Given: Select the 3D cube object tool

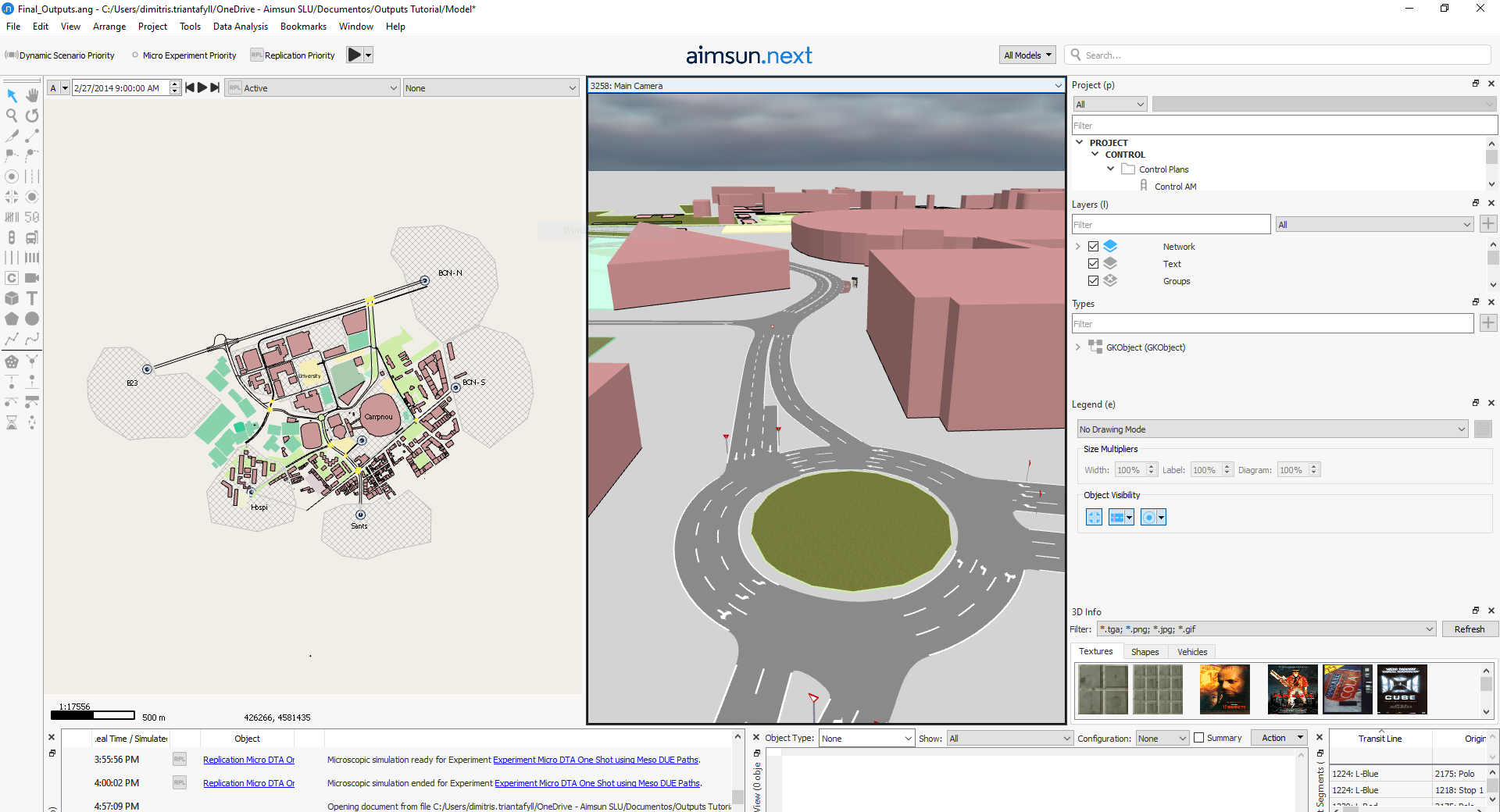Looking at the screenshot, I should 12,298.
